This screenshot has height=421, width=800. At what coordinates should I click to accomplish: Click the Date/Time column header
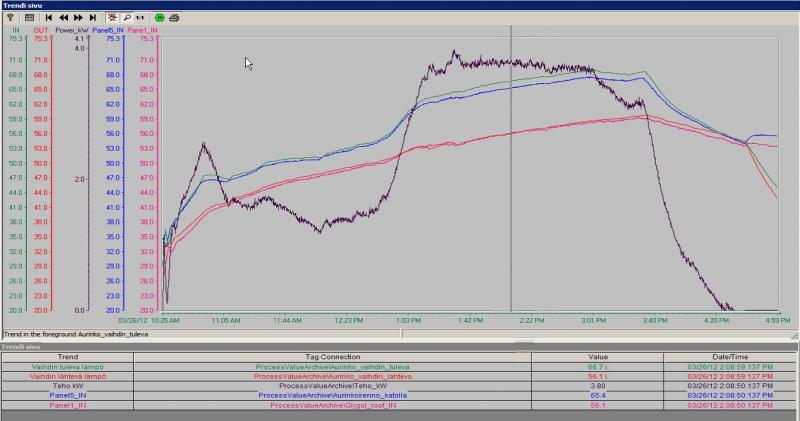pos(730,357)
